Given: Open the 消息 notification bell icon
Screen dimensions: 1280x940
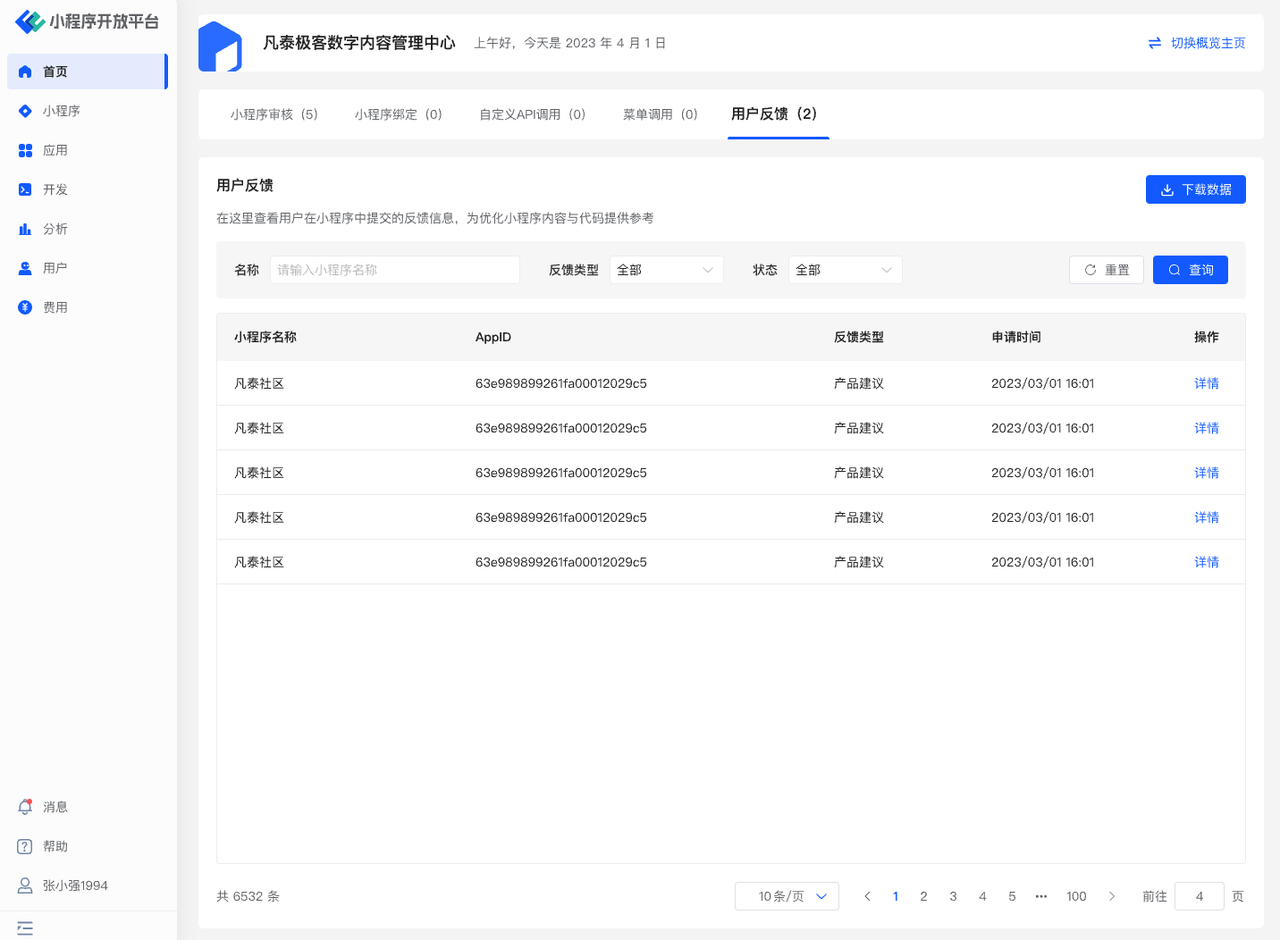Looking at the screenshot, I should tap(25, 807).
